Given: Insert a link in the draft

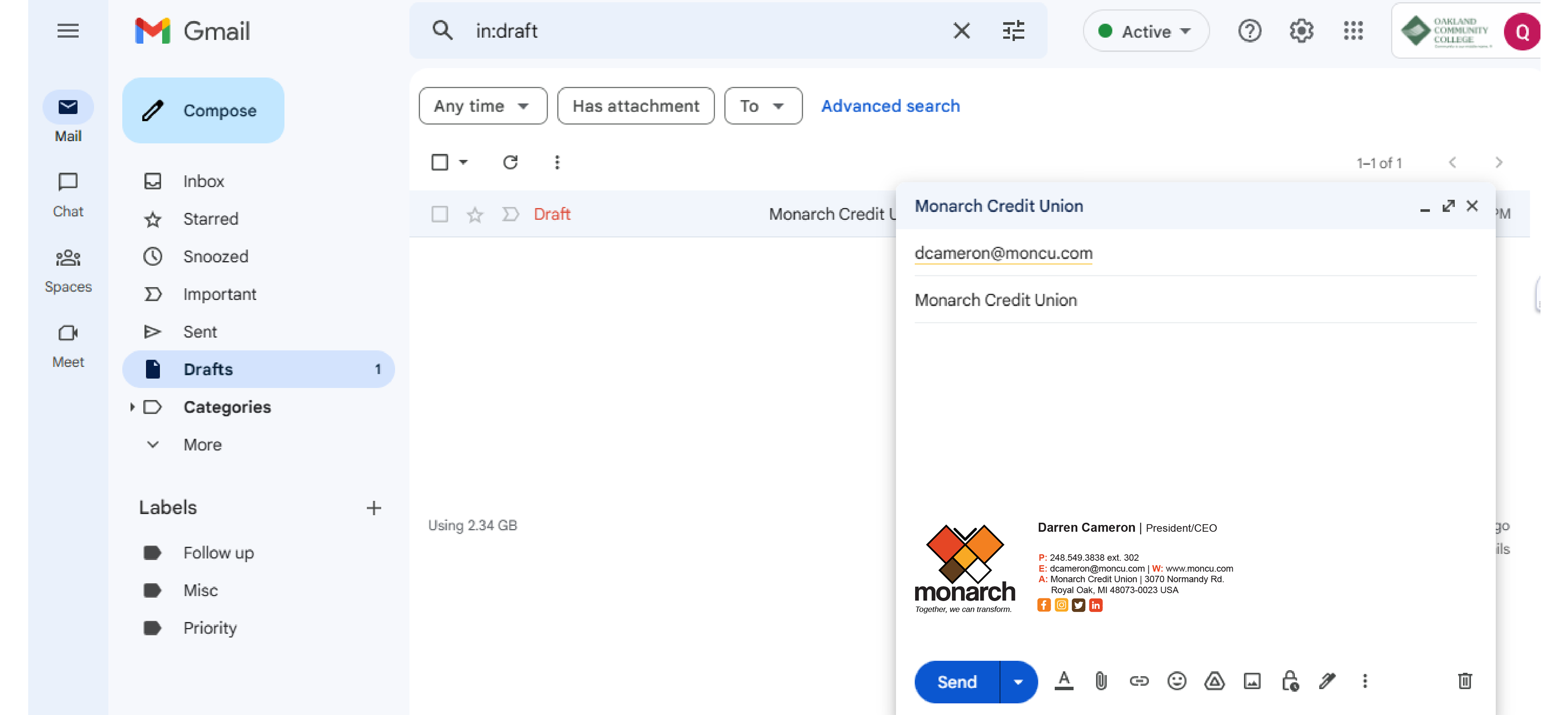Looking at the screenshot, I should [x=1139, y=681].
